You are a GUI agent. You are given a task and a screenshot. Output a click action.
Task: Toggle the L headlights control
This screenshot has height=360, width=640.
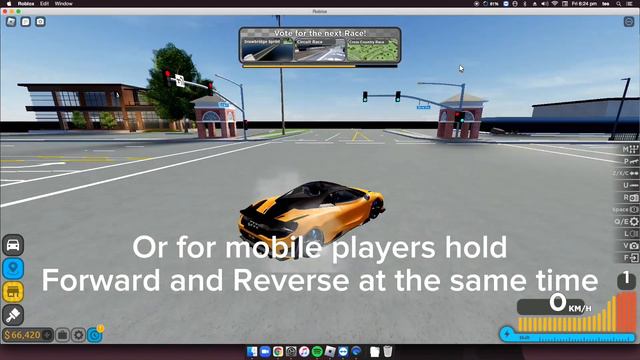(x=631, y=234)
